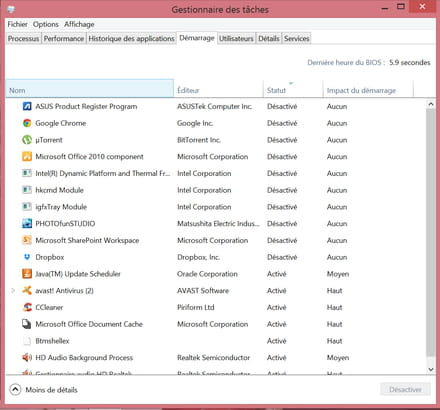Select the Dropbox row name
Image resolution: width=440 pixels, height=410 pixels.
pyautogui.click(x=50, y=257)
